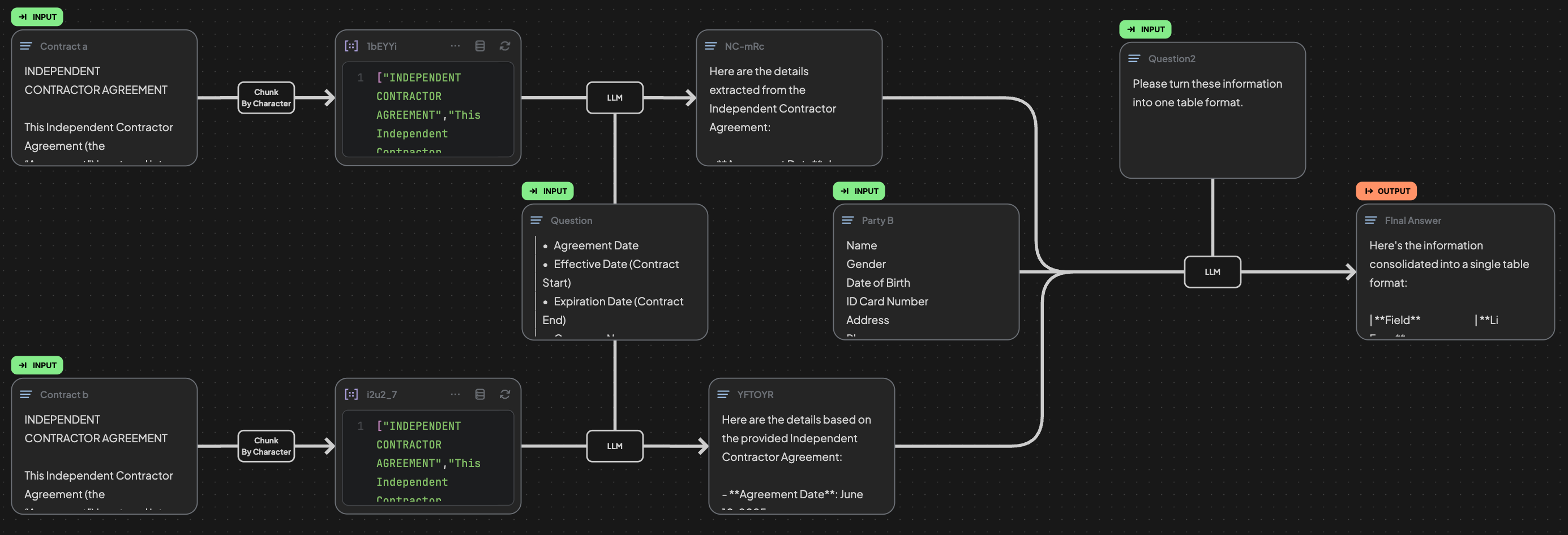Click the INPUT tag above Contract b
Image resolution: width=1568 pixels, height=535 pixels.
pyautogui.click(x=37, y=365)
